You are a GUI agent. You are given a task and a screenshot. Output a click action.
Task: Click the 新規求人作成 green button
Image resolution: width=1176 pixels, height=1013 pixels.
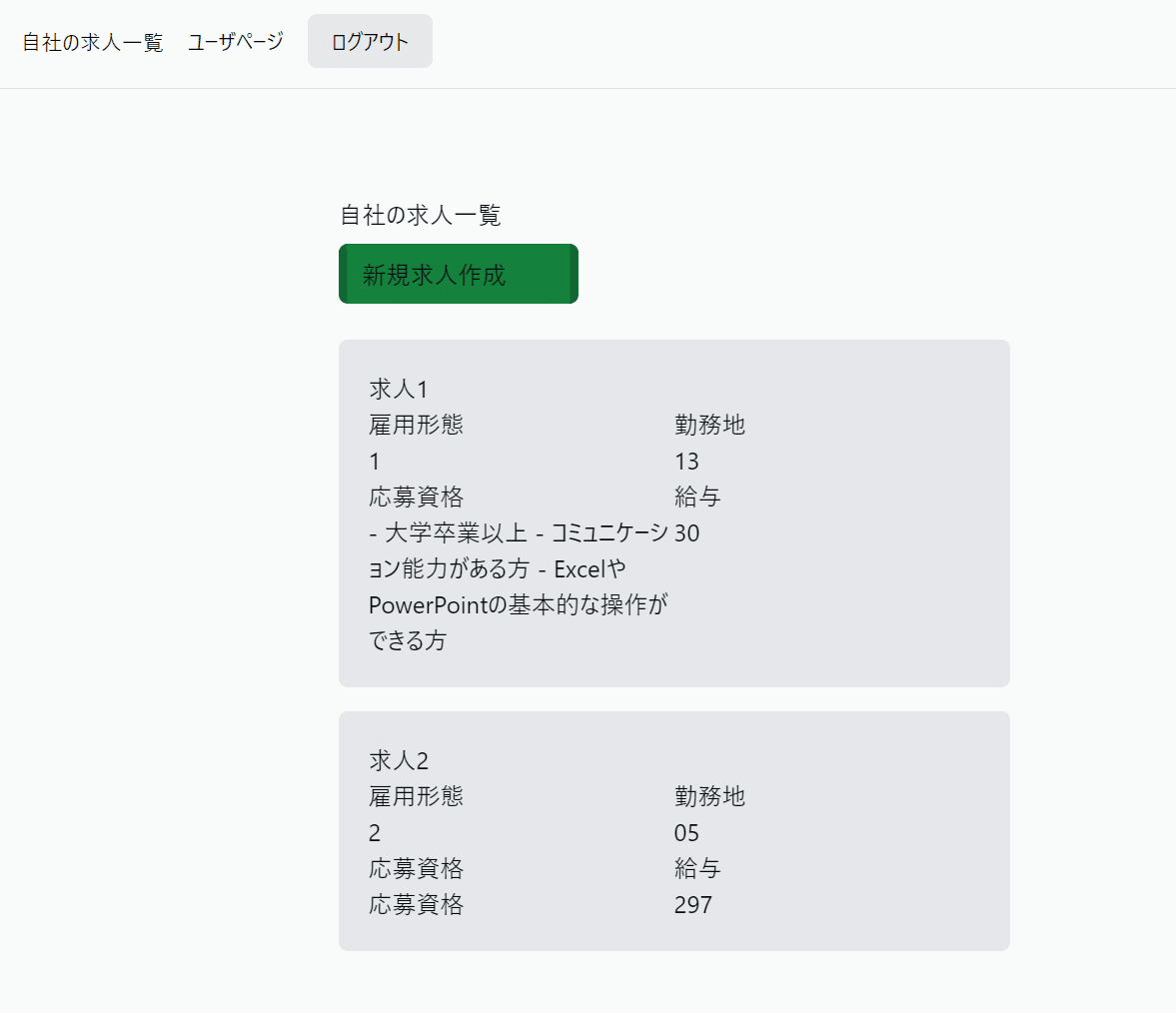(458, 275)
